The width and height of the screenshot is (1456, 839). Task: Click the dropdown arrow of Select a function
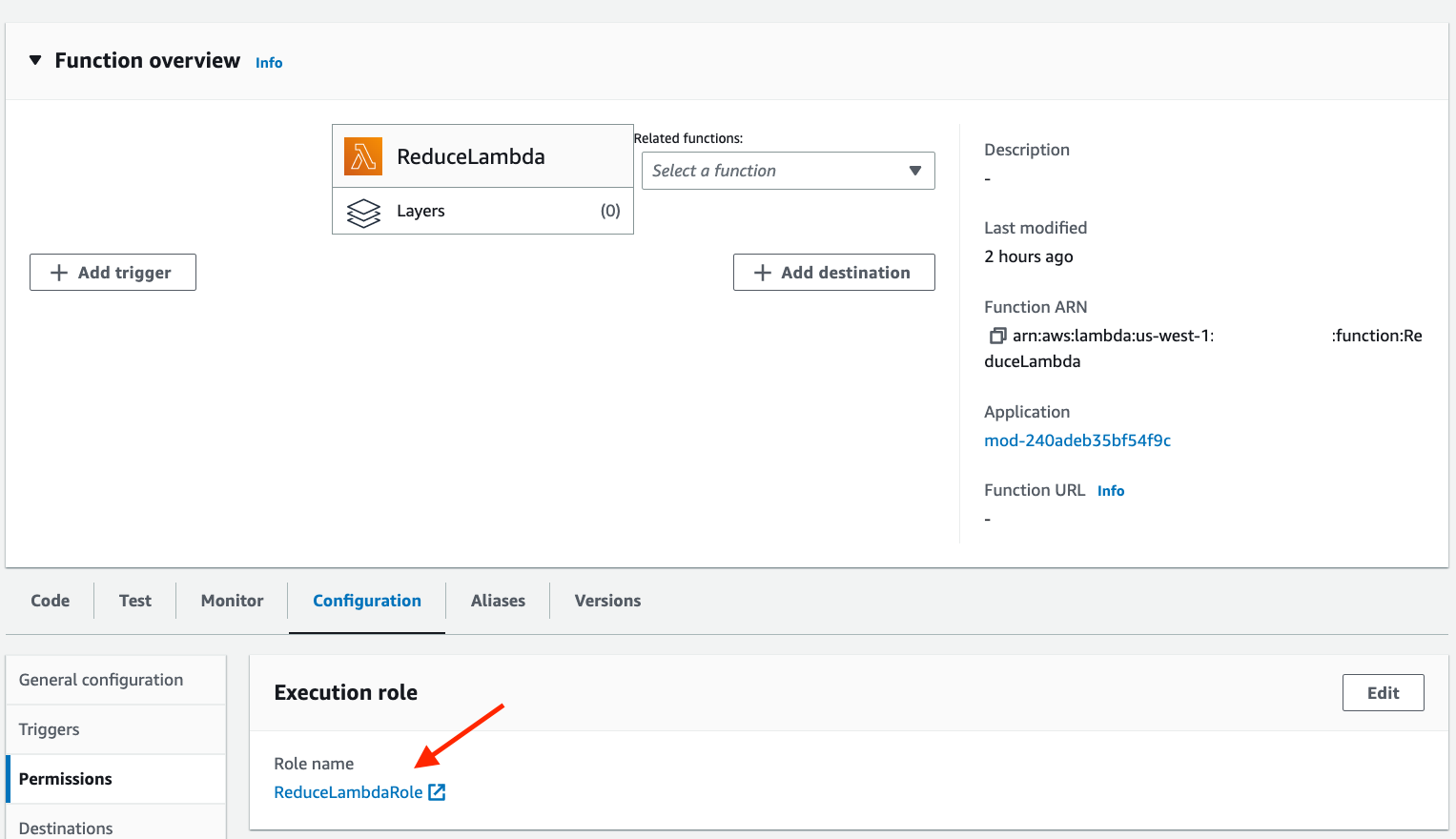coord(915,171)
